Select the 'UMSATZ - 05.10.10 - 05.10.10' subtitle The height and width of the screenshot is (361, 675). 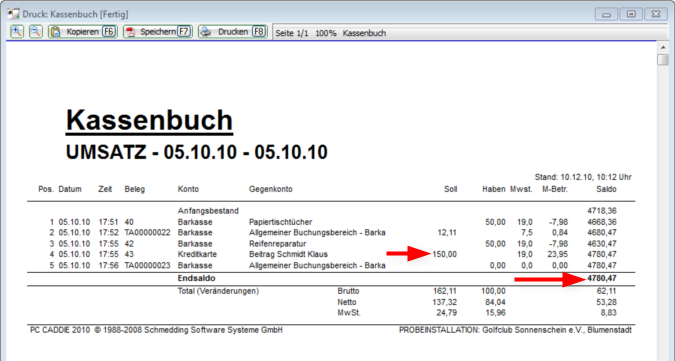pyautogui.click(x=197, y=152)
